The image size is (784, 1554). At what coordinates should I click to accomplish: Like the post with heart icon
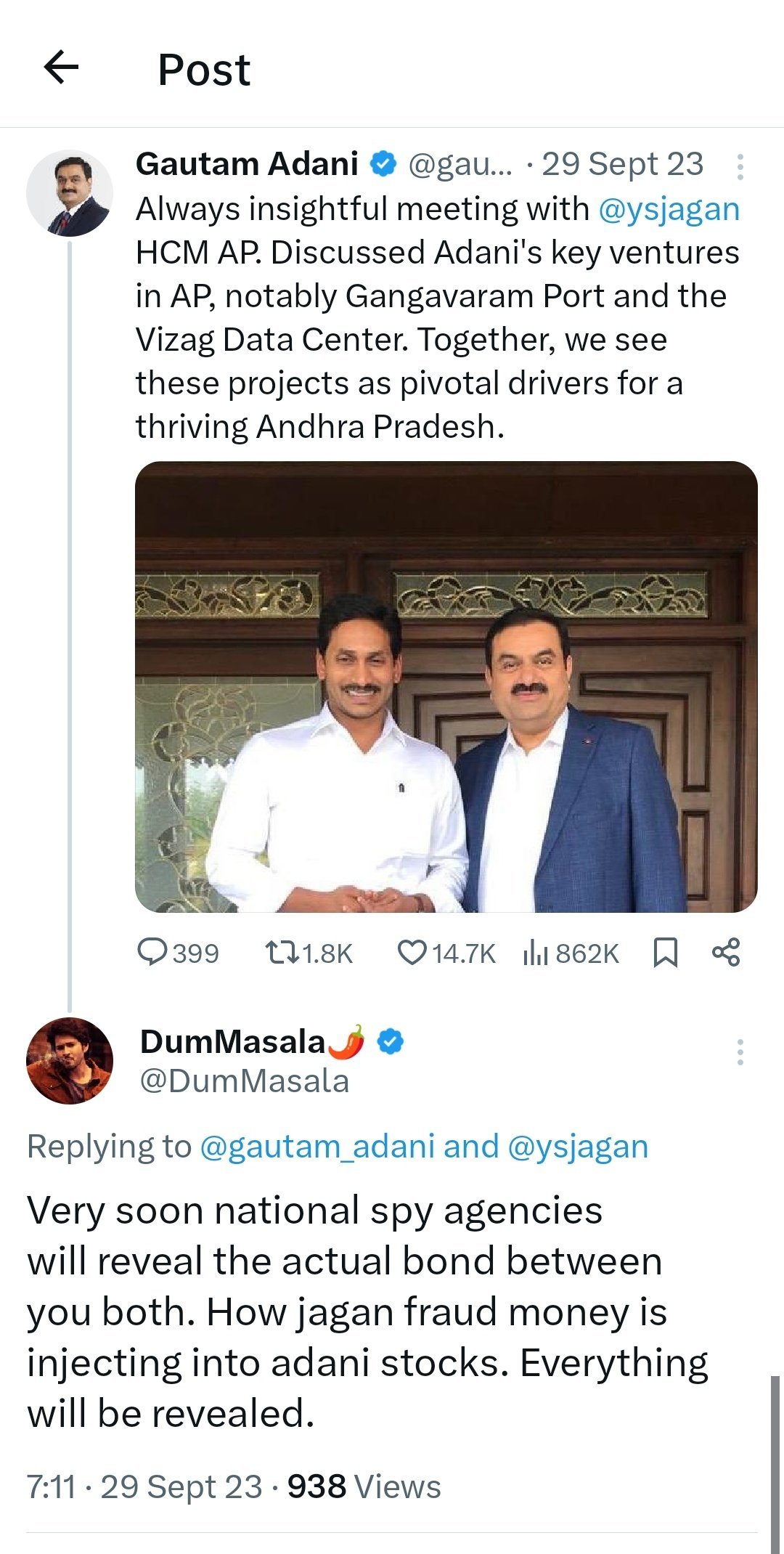pyautogui.click(x=412, y=952)
